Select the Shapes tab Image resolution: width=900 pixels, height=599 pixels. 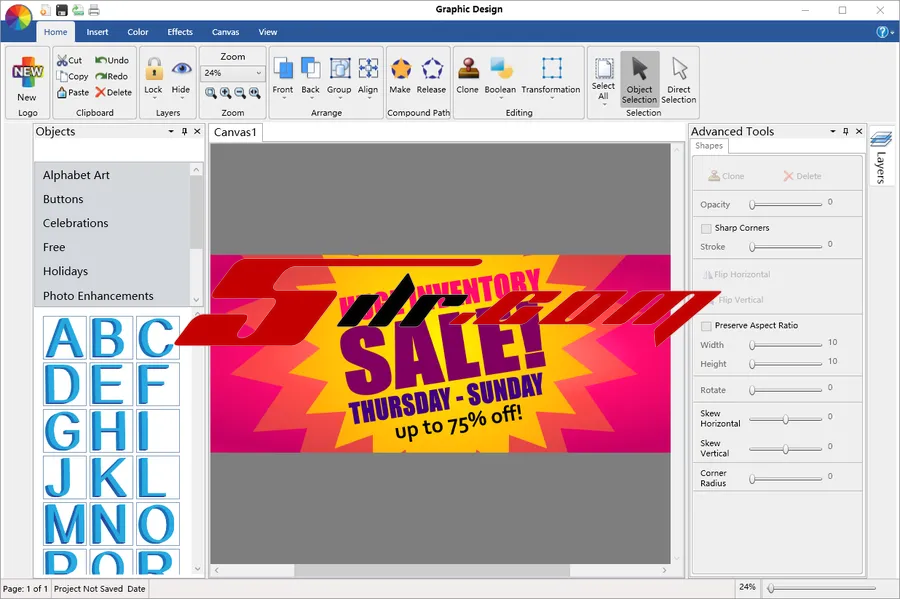pyautogui.click(x=709, y=146)
